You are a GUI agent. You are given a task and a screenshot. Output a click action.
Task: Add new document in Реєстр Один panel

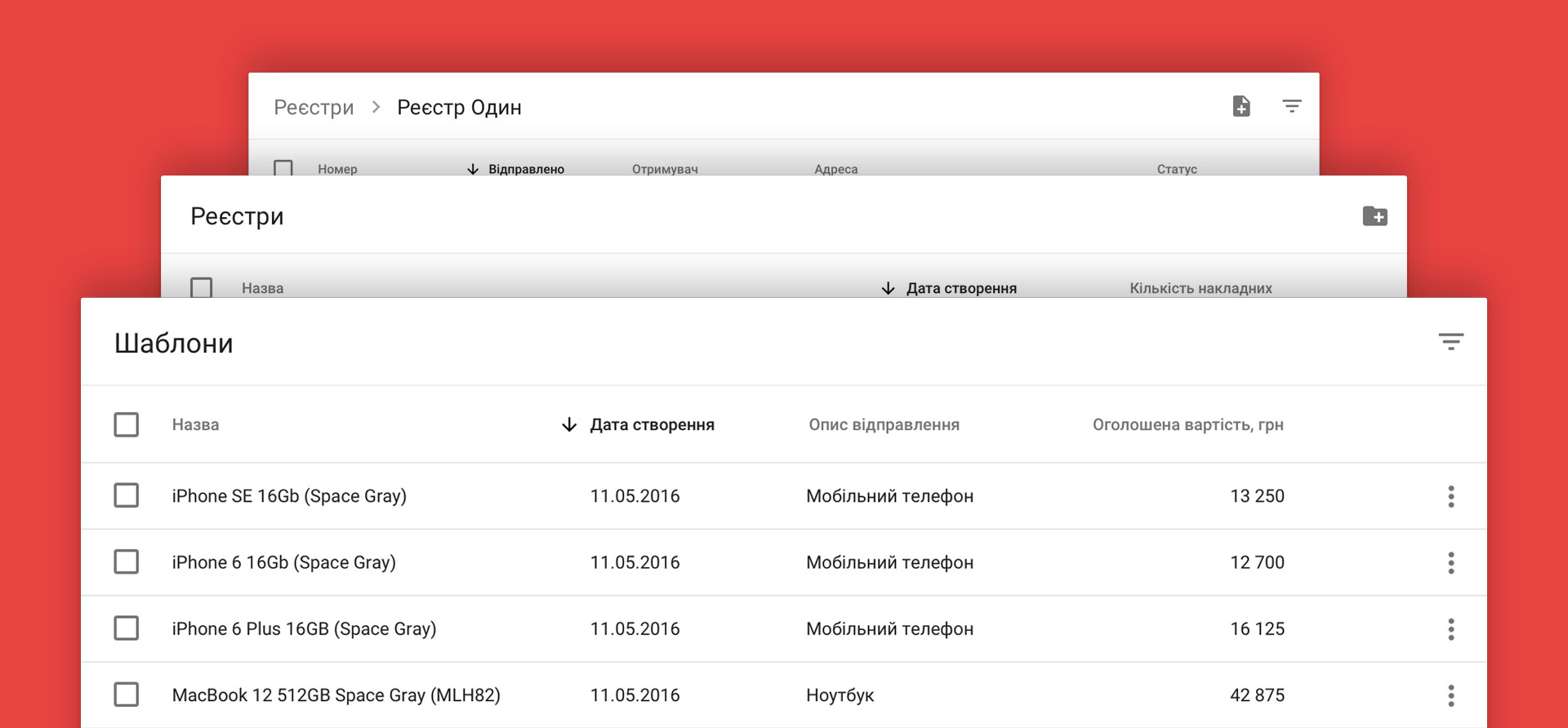(x=1241, y=106)
